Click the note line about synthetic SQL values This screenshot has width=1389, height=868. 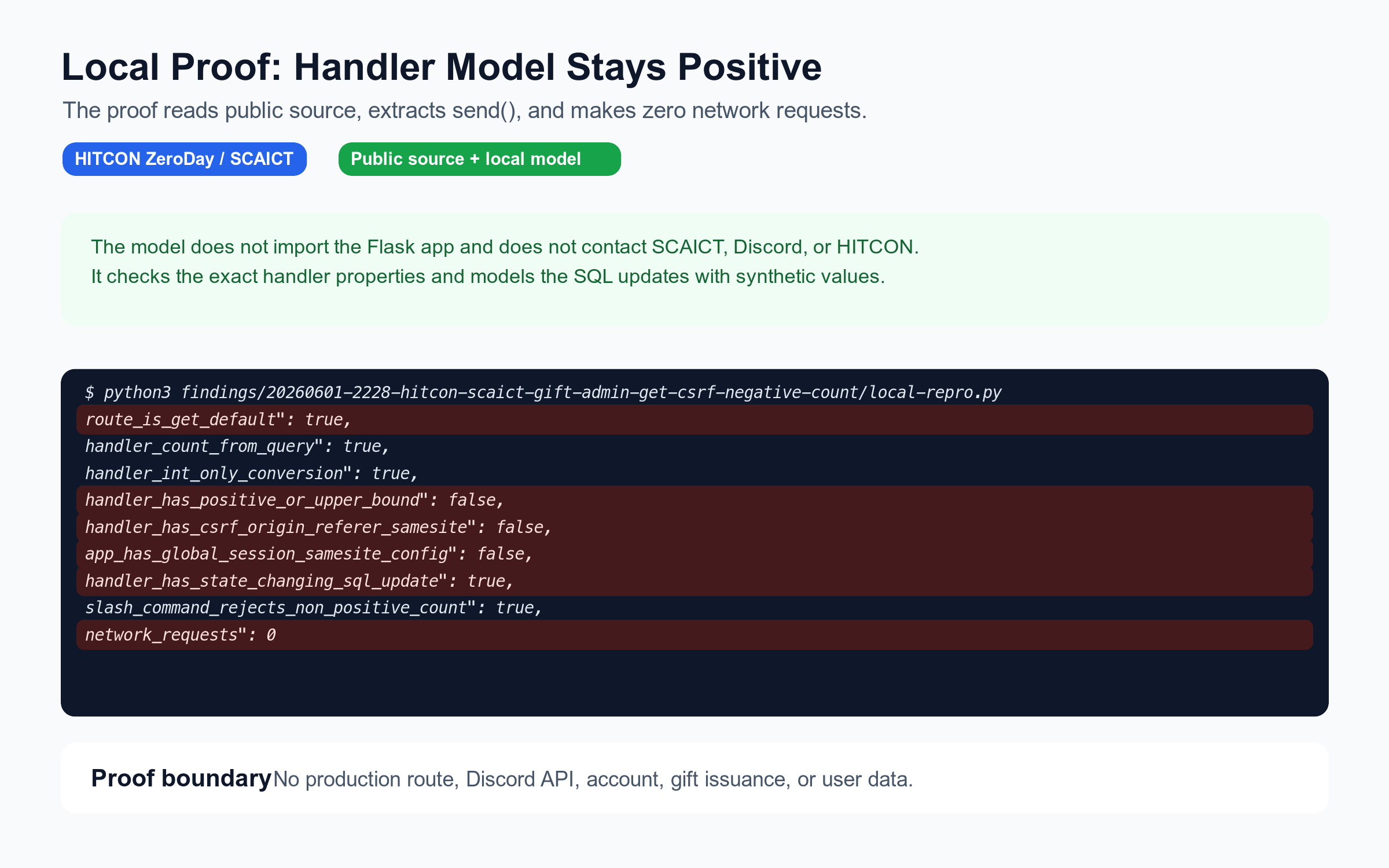point(488,277)
